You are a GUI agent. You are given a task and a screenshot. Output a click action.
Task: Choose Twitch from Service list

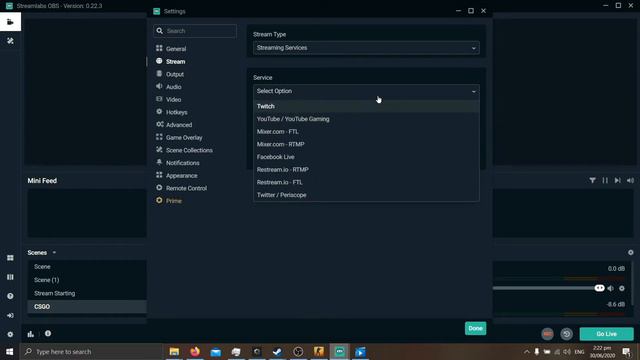366,106
